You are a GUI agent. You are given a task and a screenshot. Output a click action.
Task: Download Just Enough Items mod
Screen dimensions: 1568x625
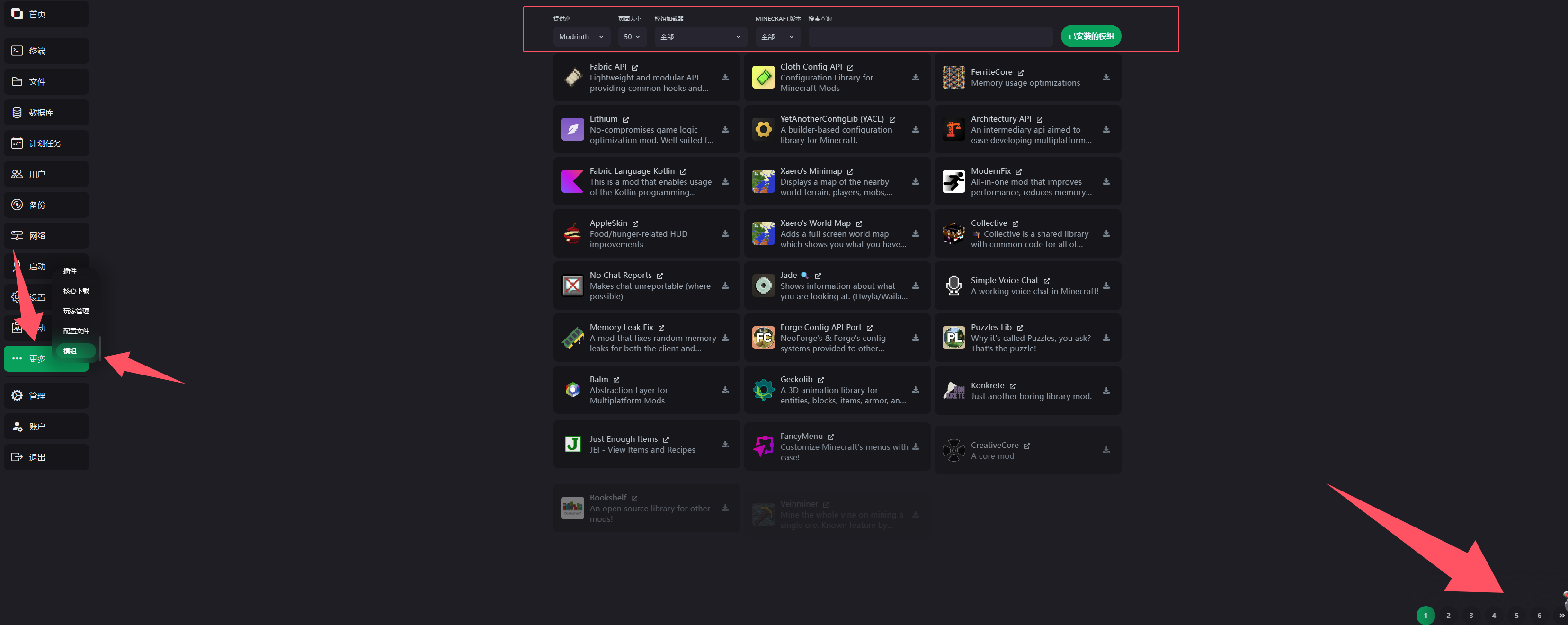tap(725, 444)
